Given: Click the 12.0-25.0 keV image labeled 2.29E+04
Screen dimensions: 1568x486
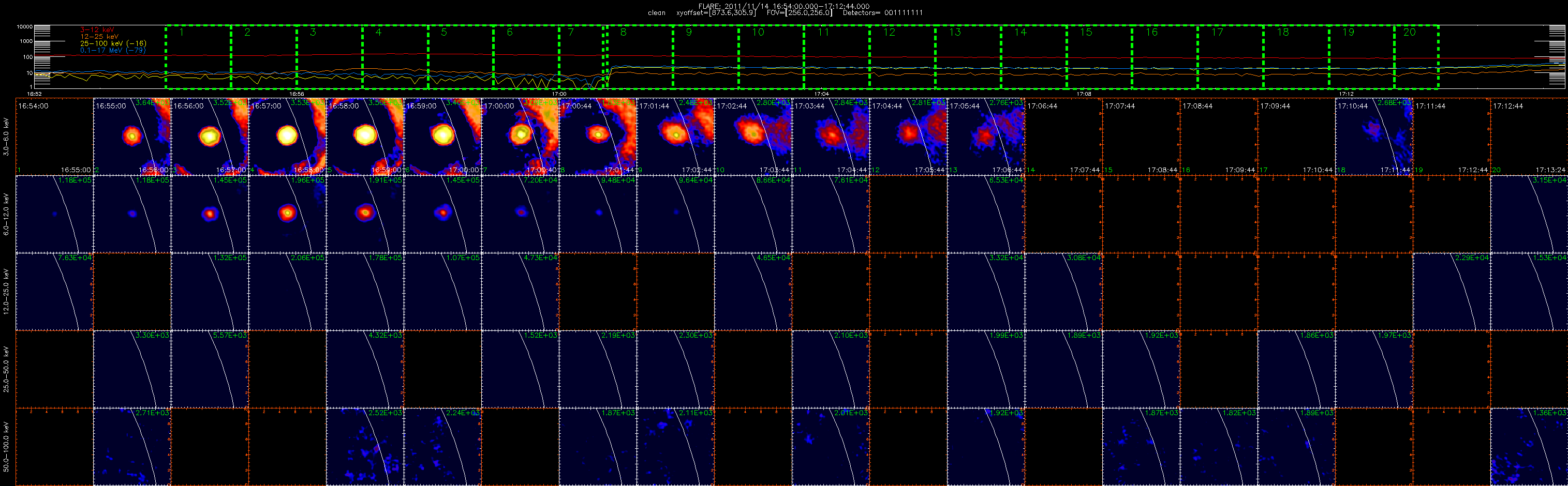Looking at the screenshot, I should [1452, 292].
